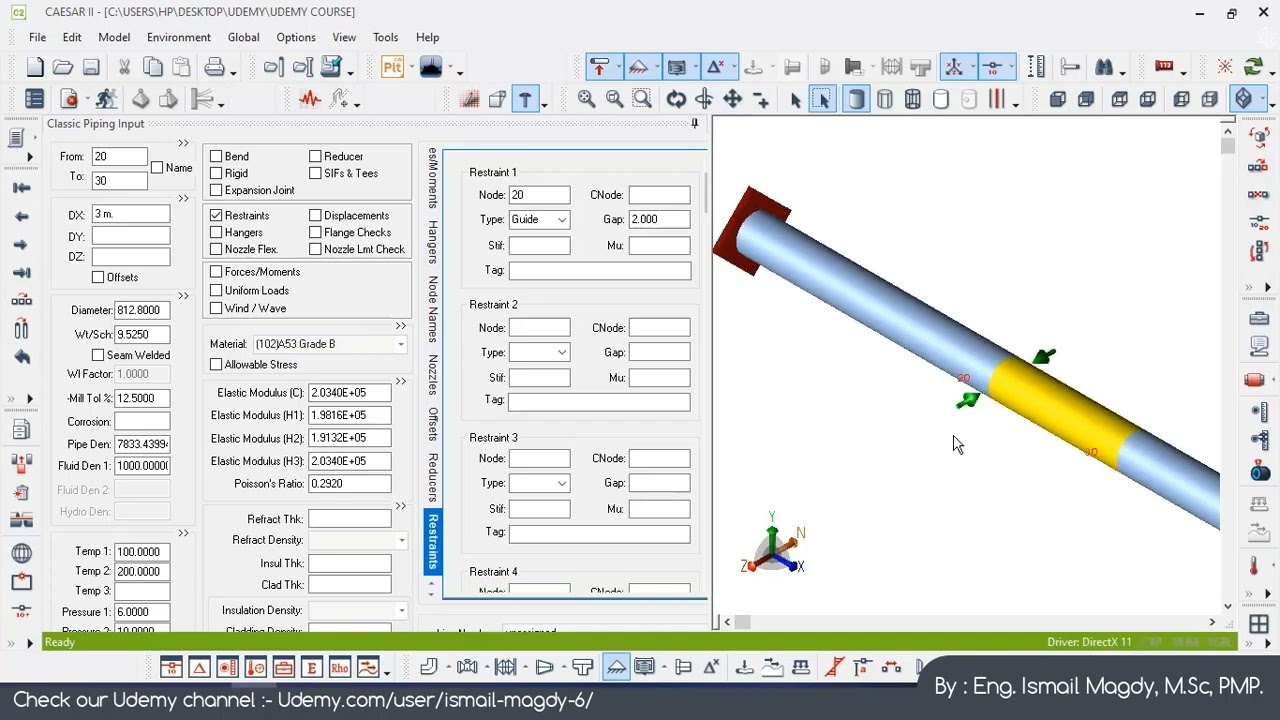Viewport: 1280px width, 720px height.
Task: Switch to the Reducers vertical tab
Action: click(432, 477)
